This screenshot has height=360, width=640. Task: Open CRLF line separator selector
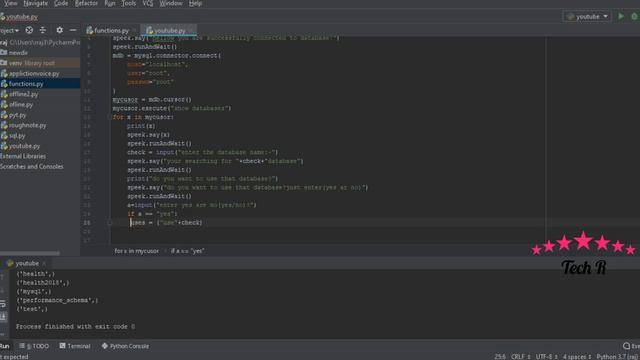point(520,357)
